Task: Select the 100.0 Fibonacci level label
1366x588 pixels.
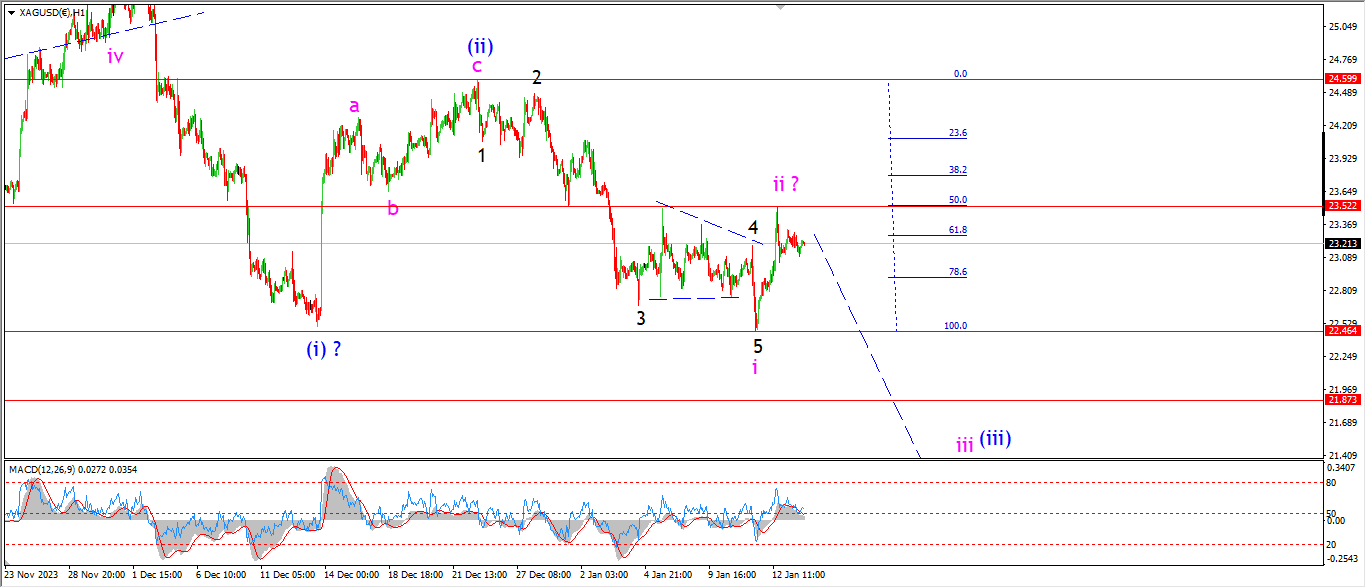Action: [955, 326]
